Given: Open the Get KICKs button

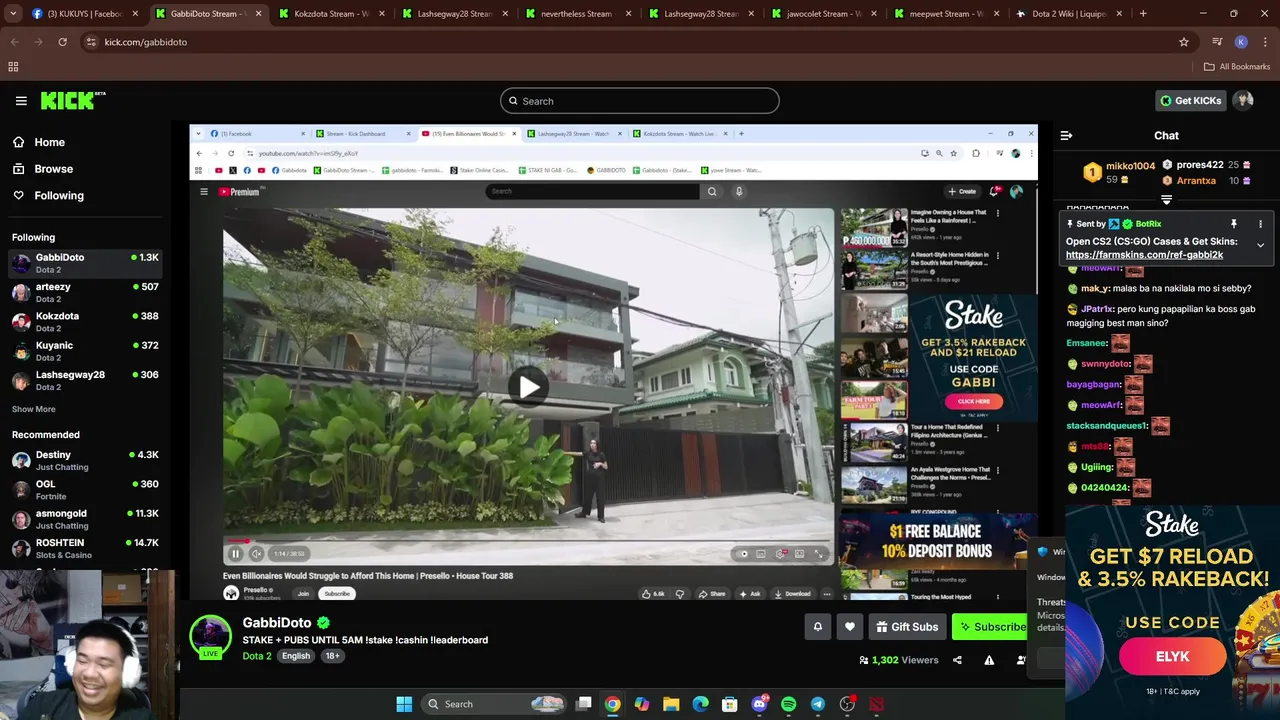Looking at the screenshot, I should point(1190,100).
